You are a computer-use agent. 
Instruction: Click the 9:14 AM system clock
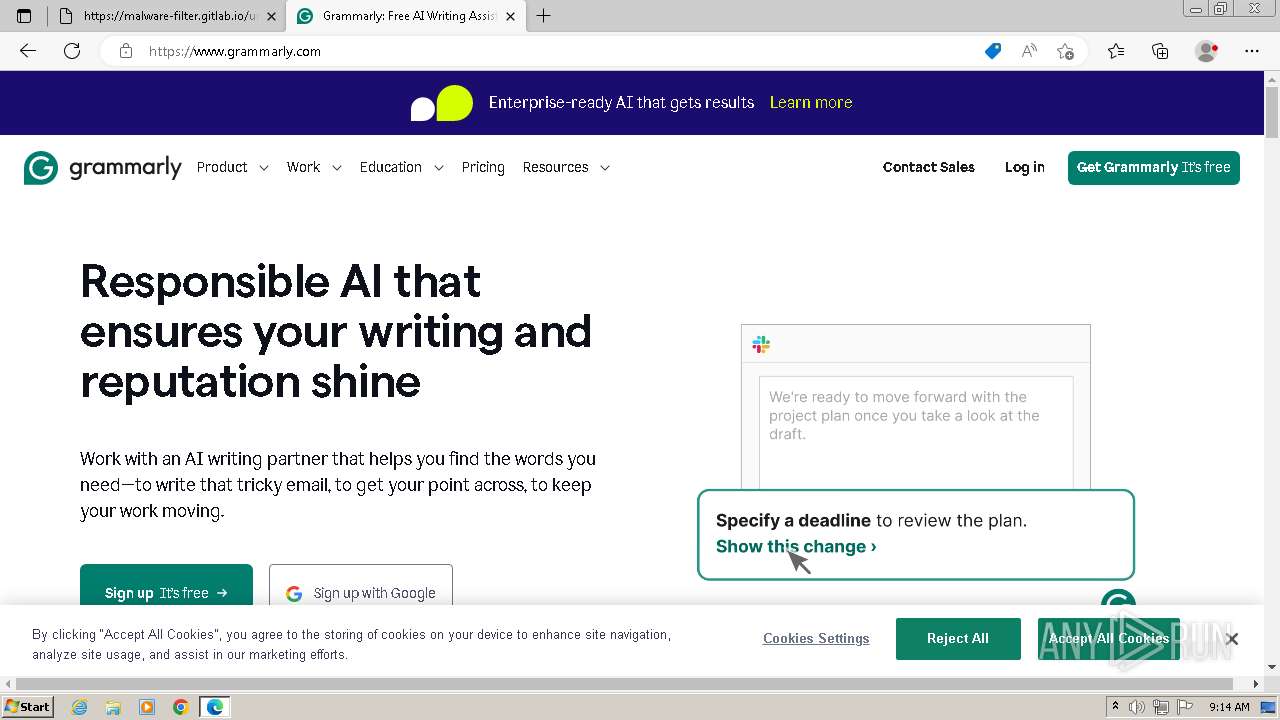coord(1229,707)
